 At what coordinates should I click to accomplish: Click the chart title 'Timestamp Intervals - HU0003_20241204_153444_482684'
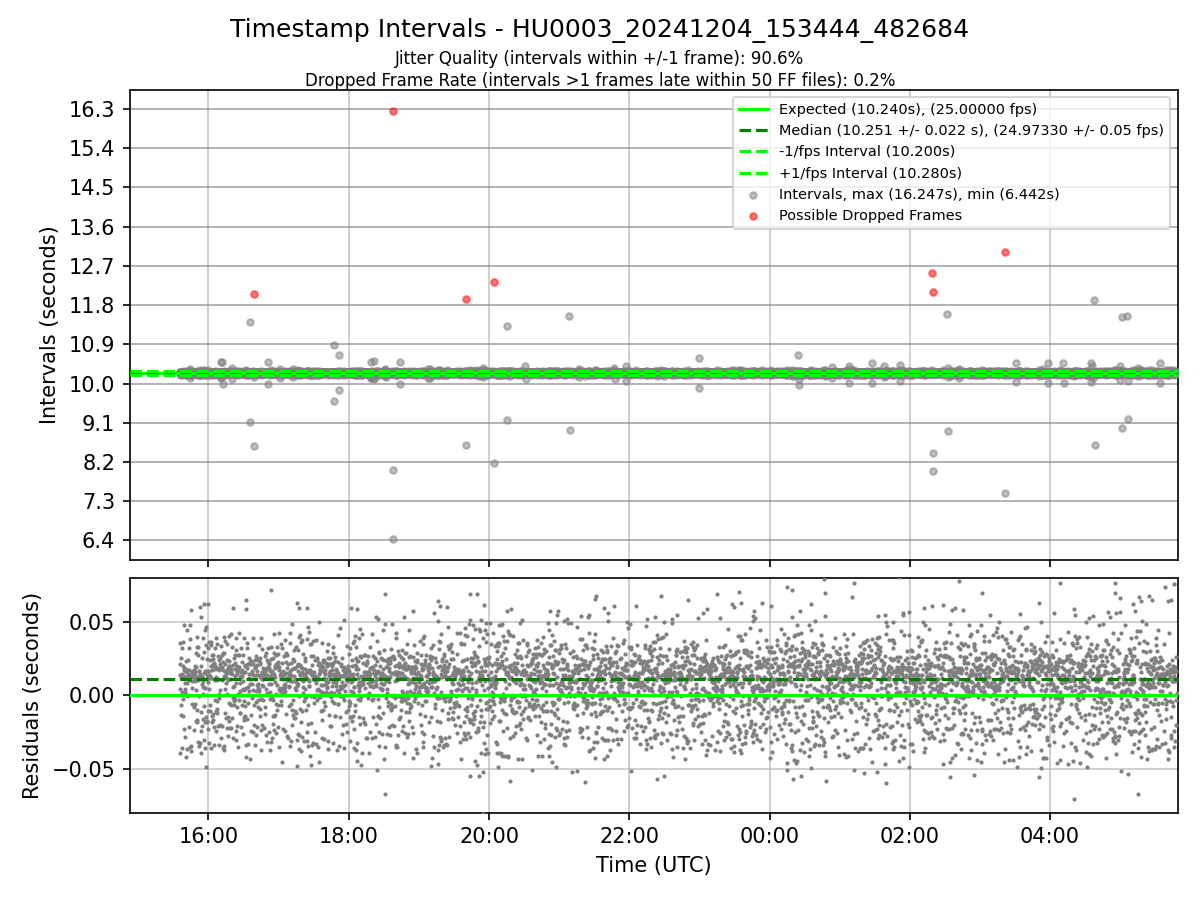click(x=599, y=29)
